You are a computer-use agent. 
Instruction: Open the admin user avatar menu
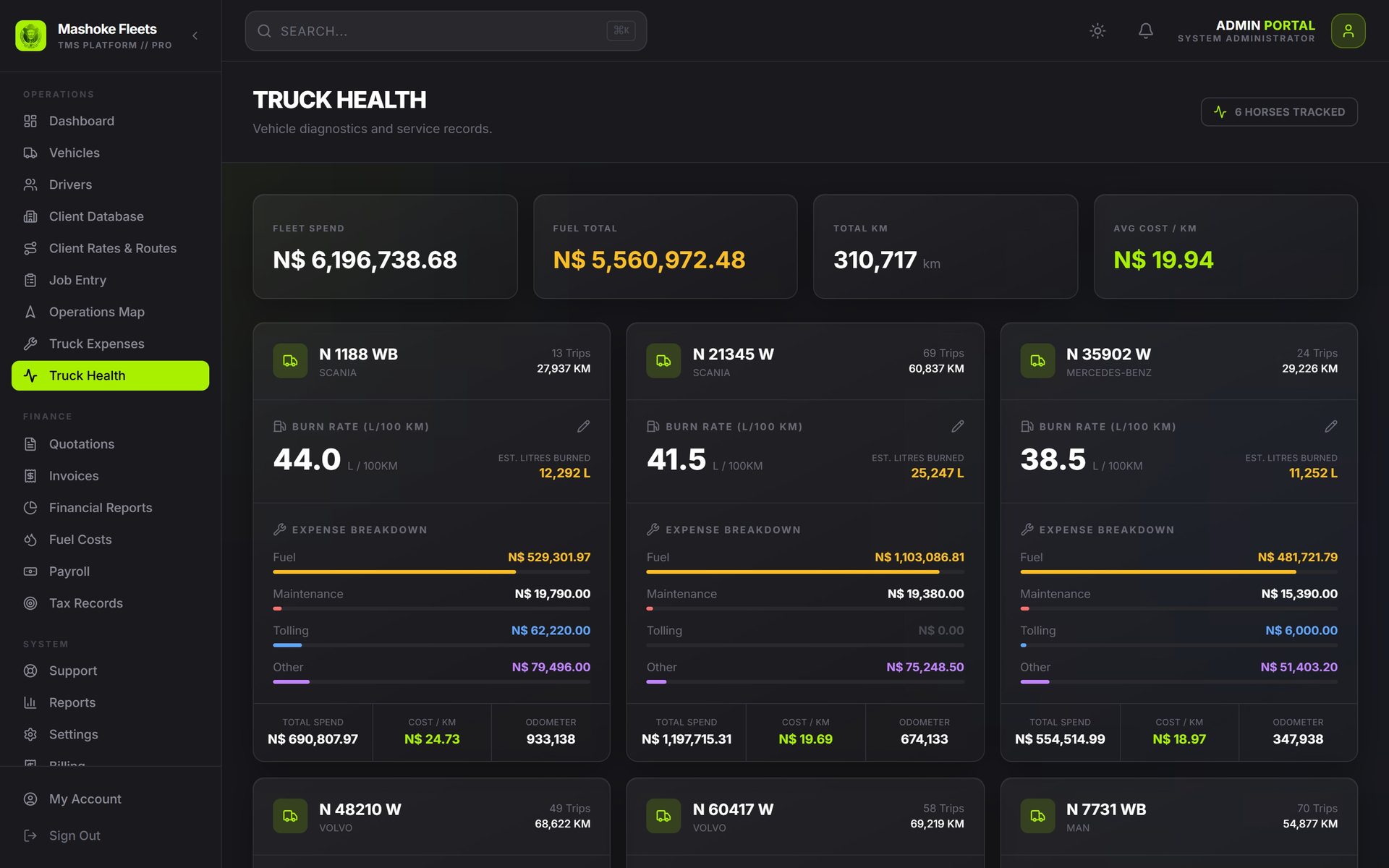[1348, 31]
